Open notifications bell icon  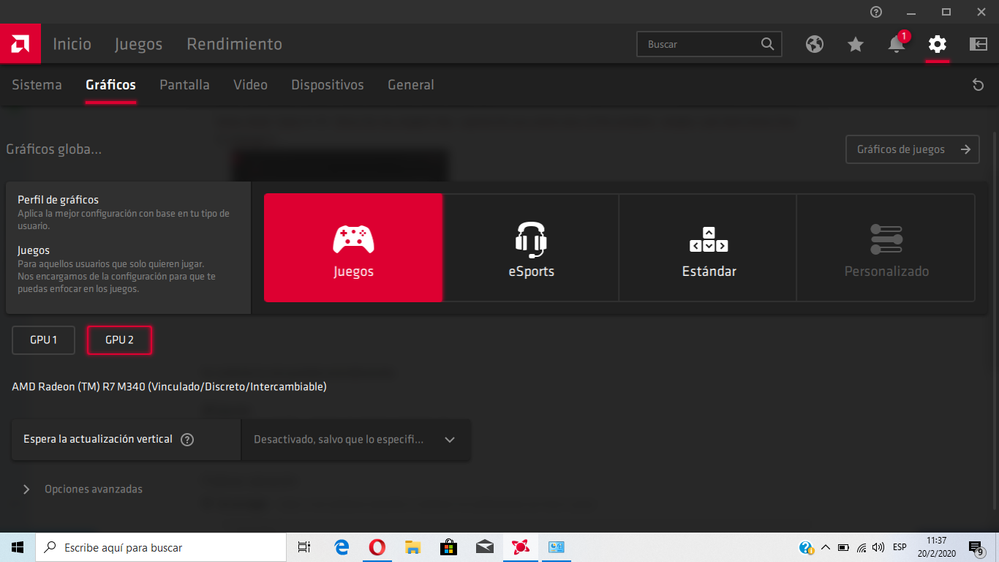[896, 44]
